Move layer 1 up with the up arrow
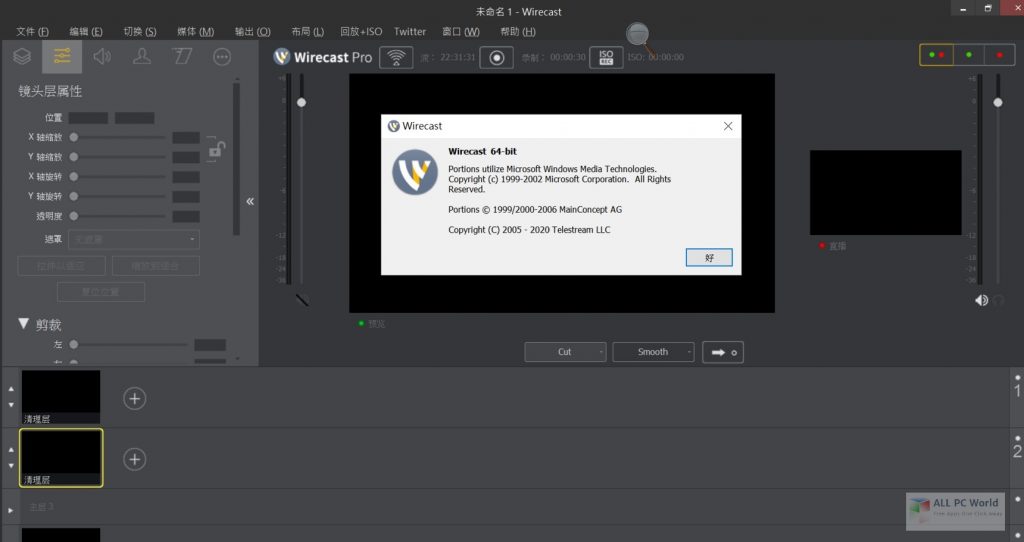 [11, 389]
